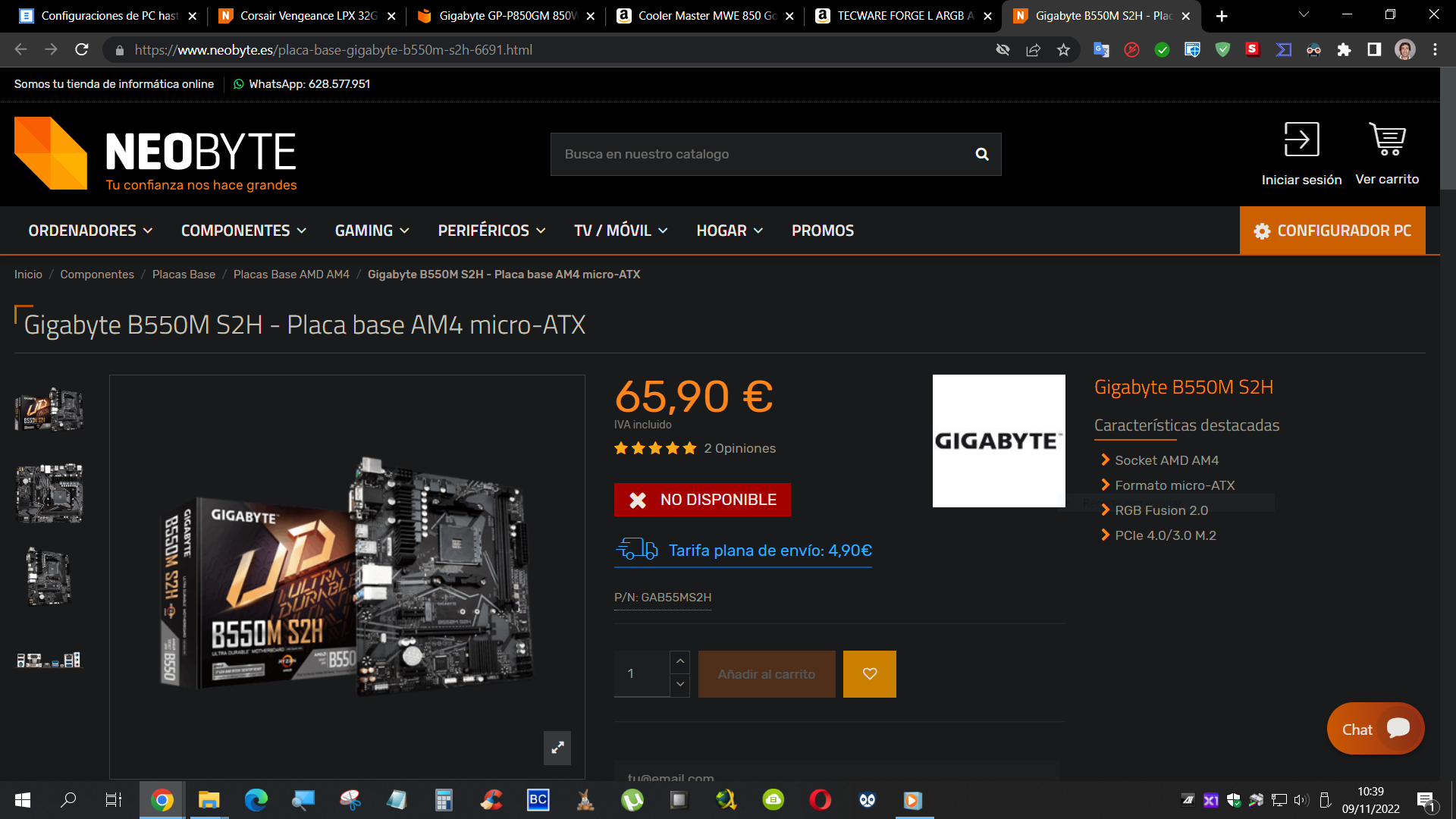Image resolution: width=1456 pixels, height=819 pixels.
Task: Click the search magnifier icon in catalog search
Action: tap(981, 154)
